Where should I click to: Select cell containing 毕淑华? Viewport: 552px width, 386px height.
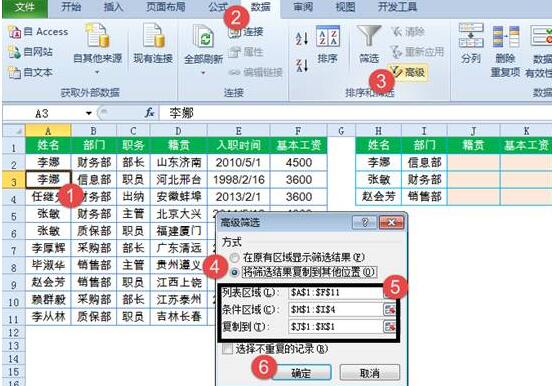(x=48, y=265)
